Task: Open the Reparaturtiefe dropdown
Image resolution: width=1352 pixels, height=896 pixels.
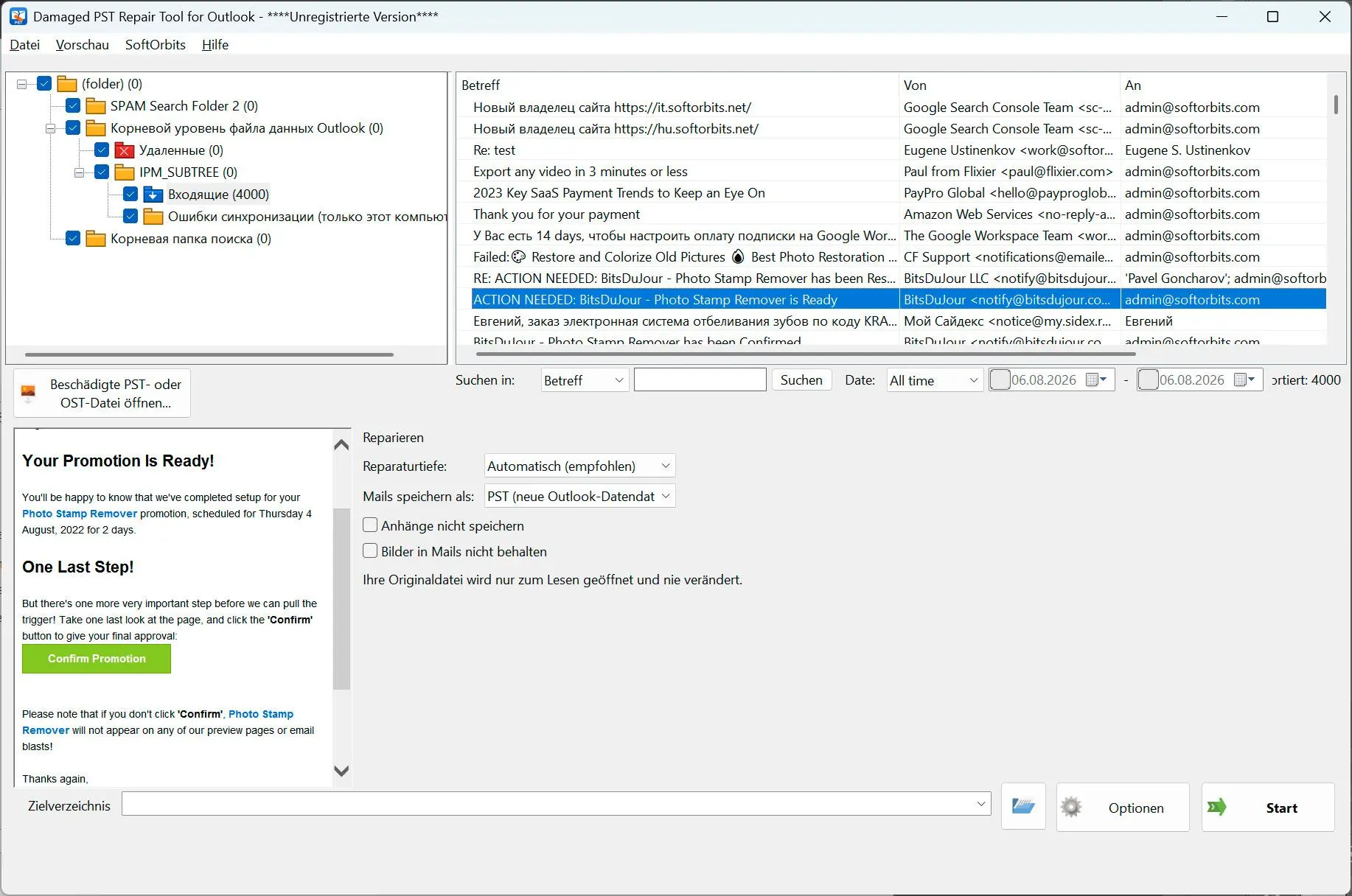Action: click(x=579, y=466)
